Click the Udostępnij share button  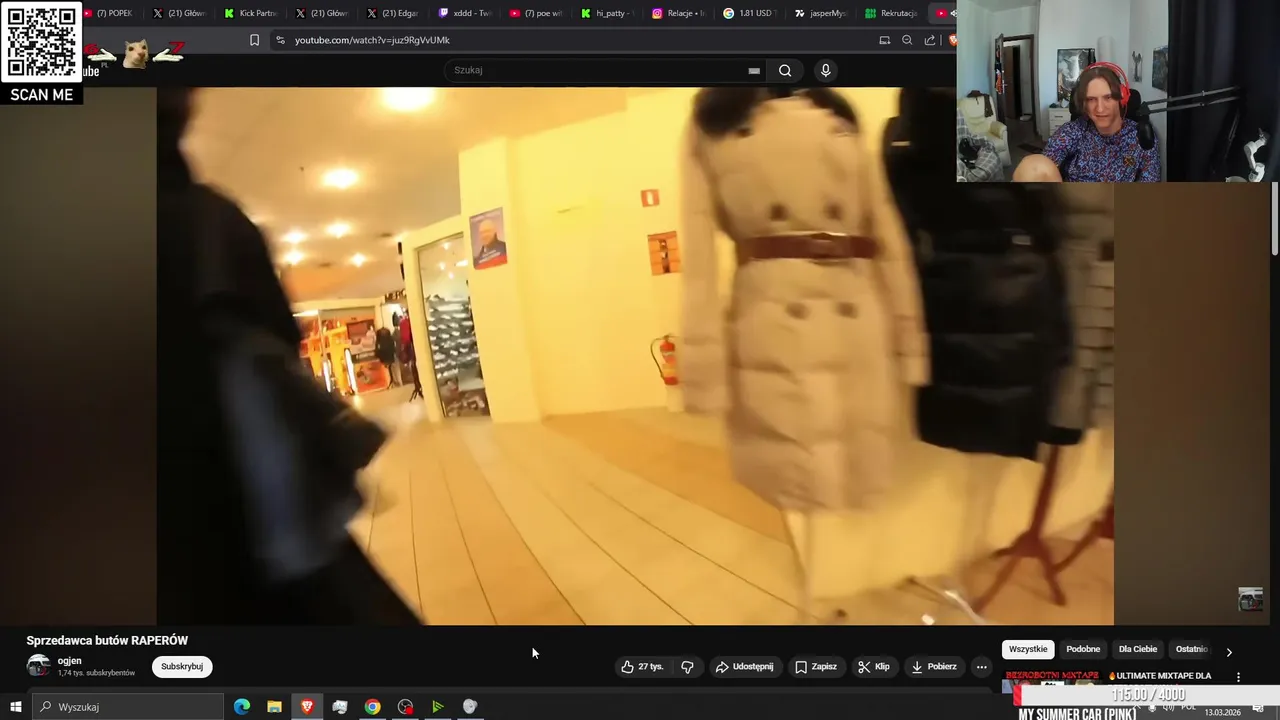point(745,667)
